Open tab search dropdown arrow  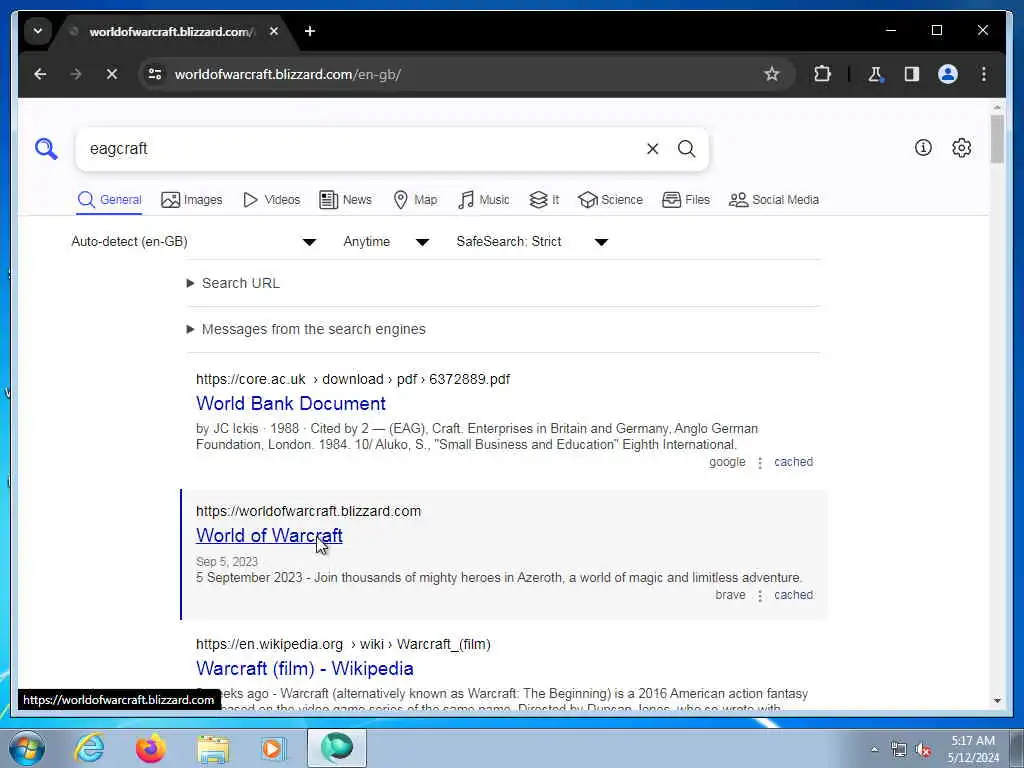click(38, 31)
